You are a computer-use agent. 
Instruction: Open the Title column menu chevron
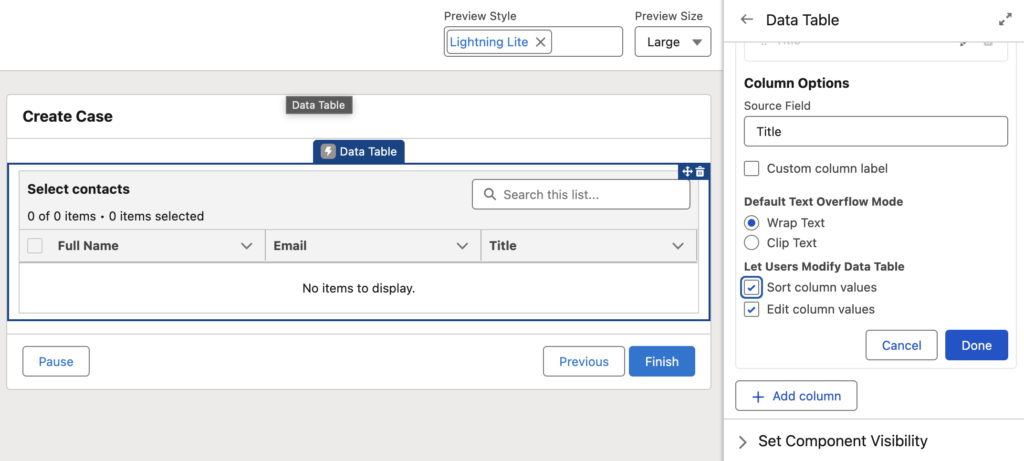pyautogui.click(x=678, y=246)
